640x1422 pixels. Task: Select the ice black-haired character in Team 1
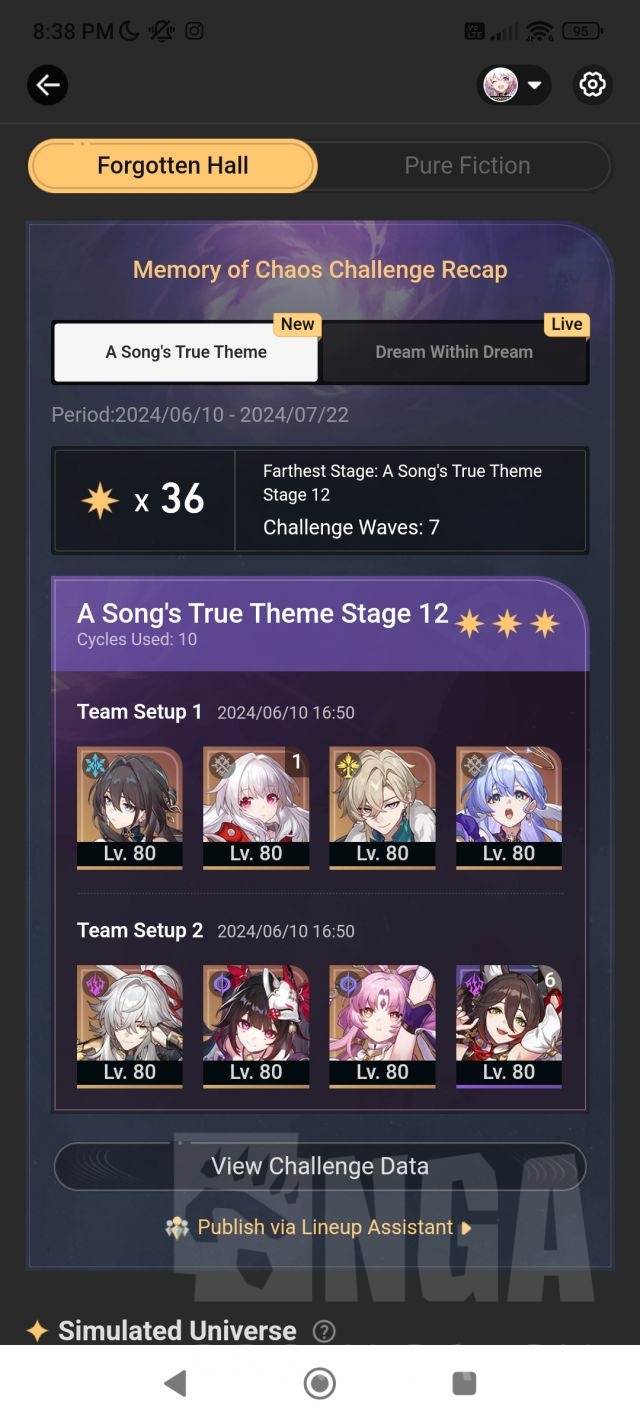point(130,808)
